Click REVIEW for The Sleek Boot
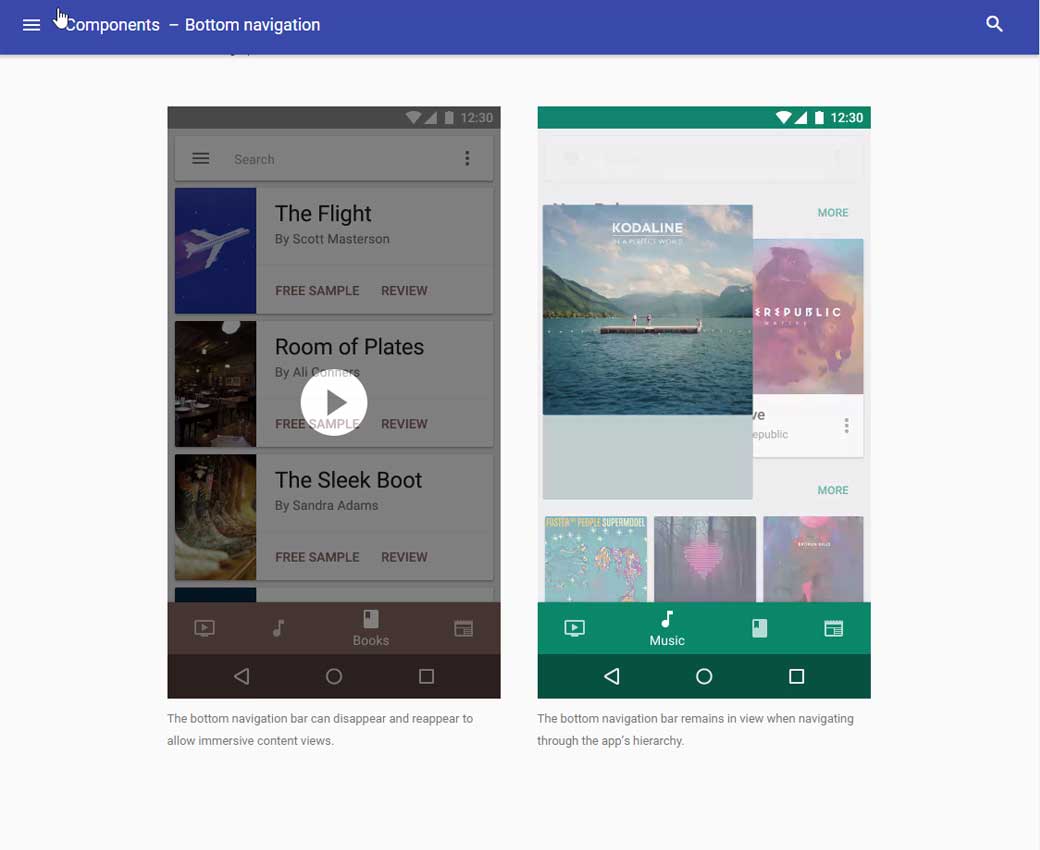Viewport: 1040px width, 850px height. coord(404,557)
